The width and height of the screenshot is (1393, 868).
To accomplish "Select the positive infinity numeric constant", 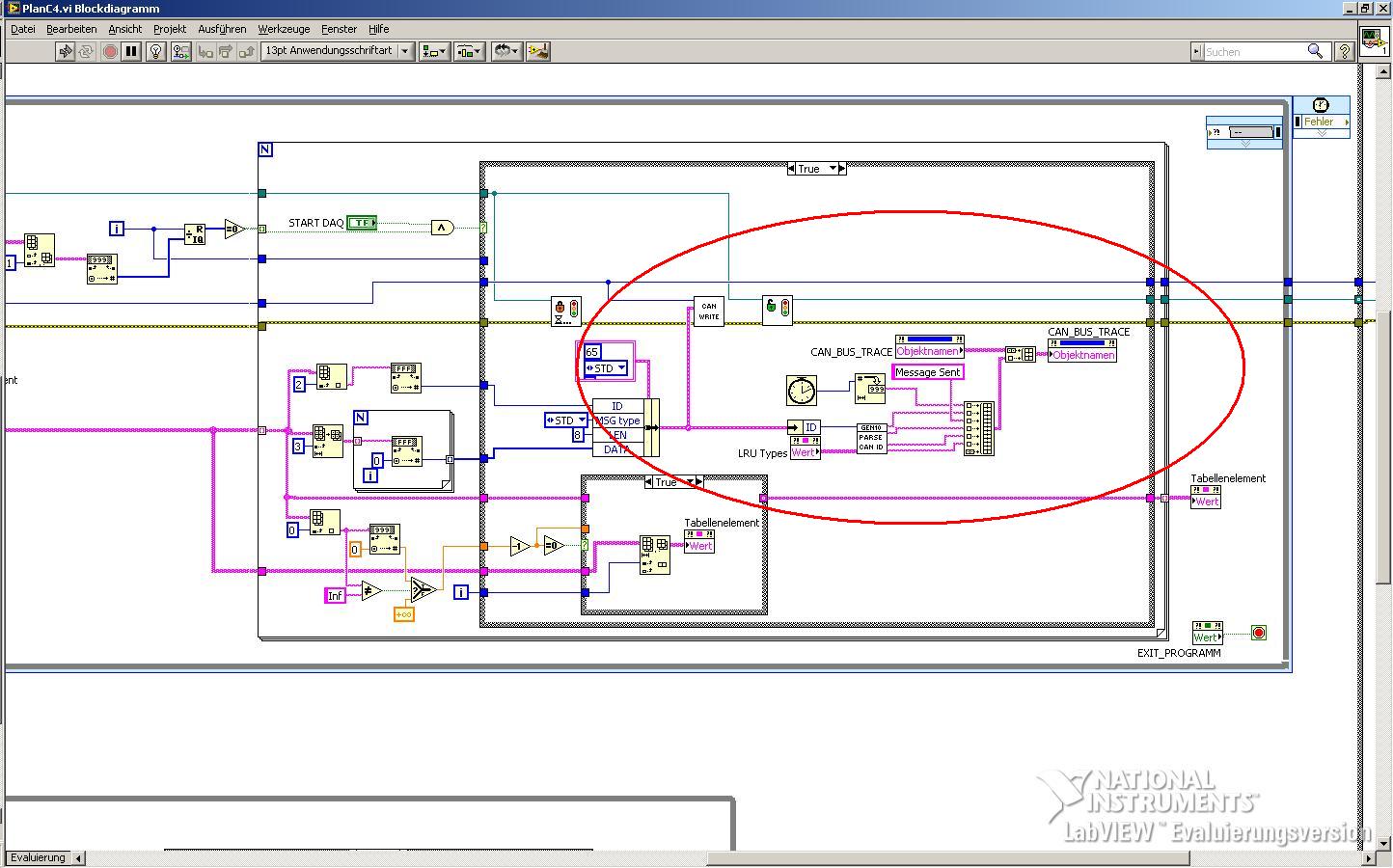I will (x=404, y=614).
